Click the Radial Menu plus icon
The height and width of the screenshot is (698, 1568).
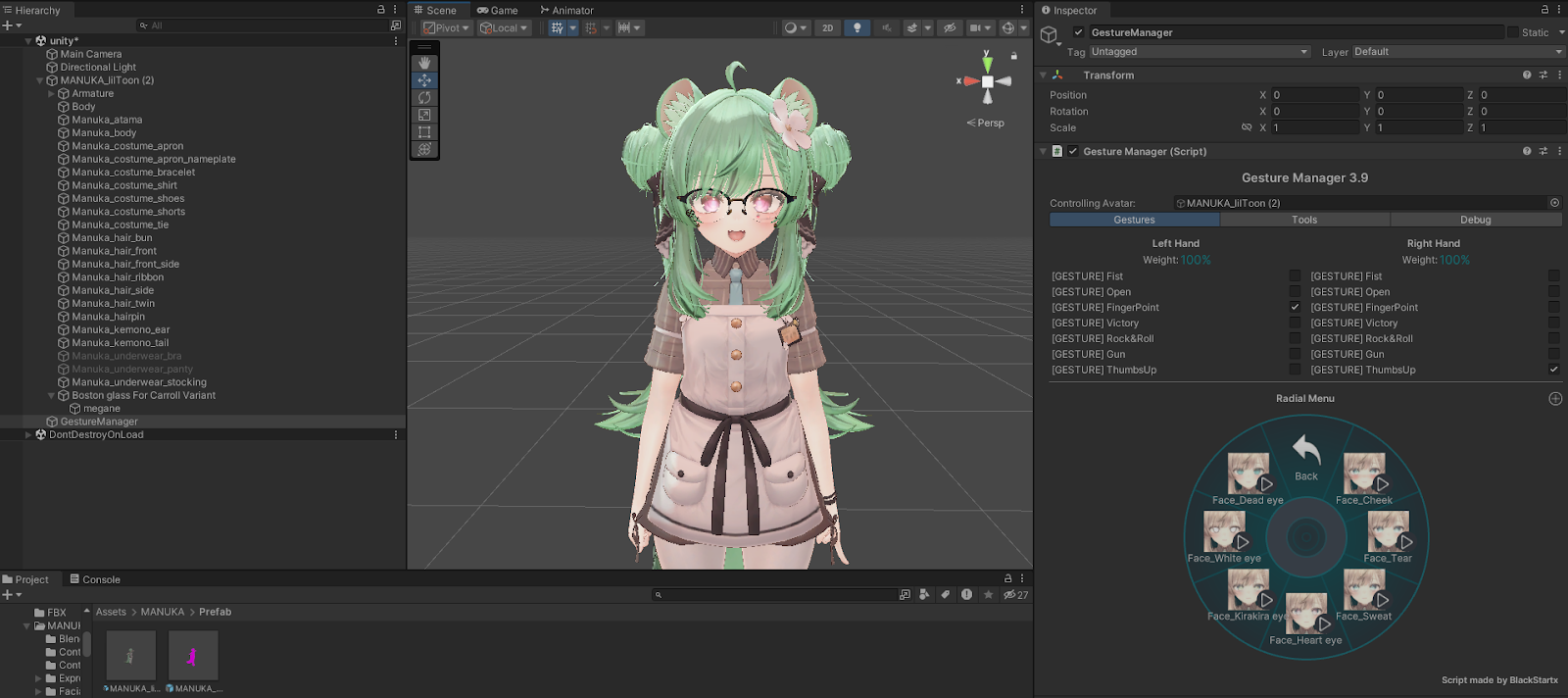1555,399
